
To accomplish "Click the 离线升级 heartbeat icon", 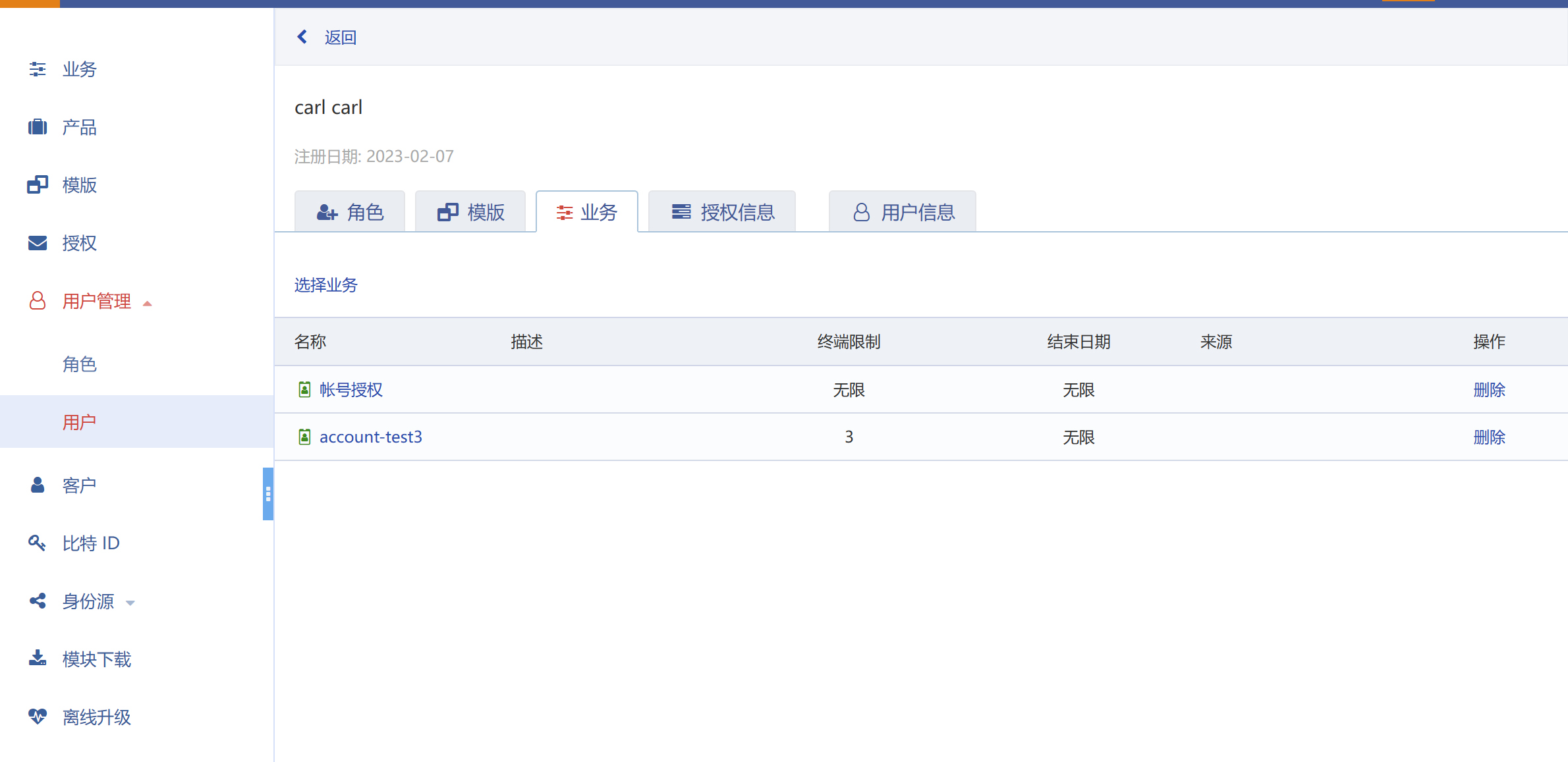I will point(38,716).
